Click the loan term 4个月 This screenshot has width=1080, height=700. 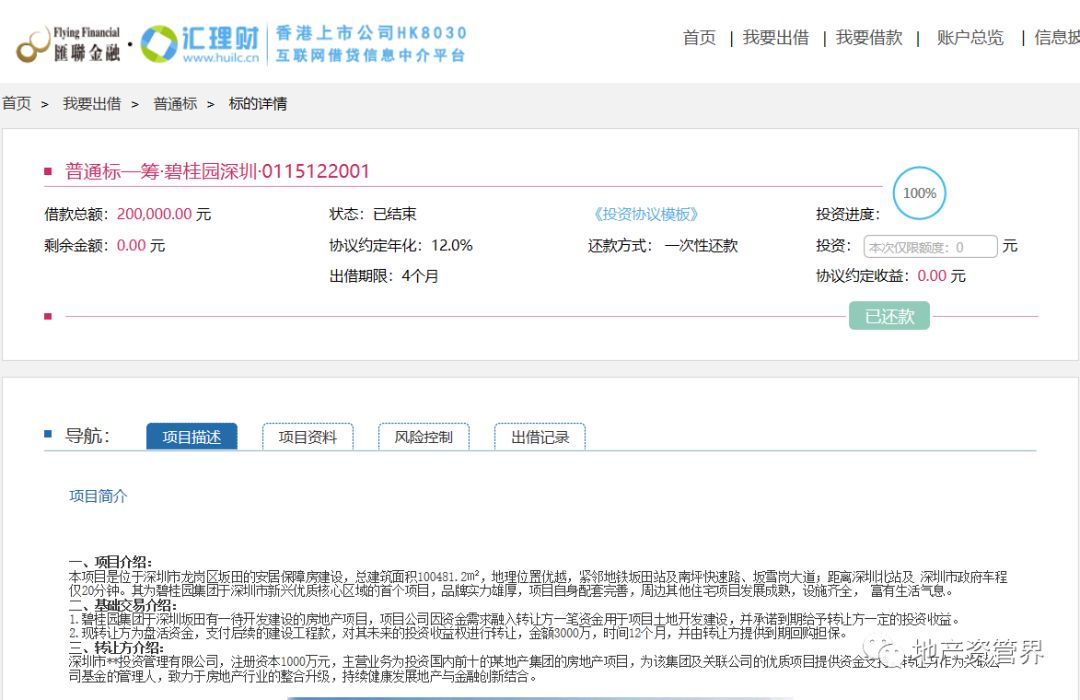[420, 276]
